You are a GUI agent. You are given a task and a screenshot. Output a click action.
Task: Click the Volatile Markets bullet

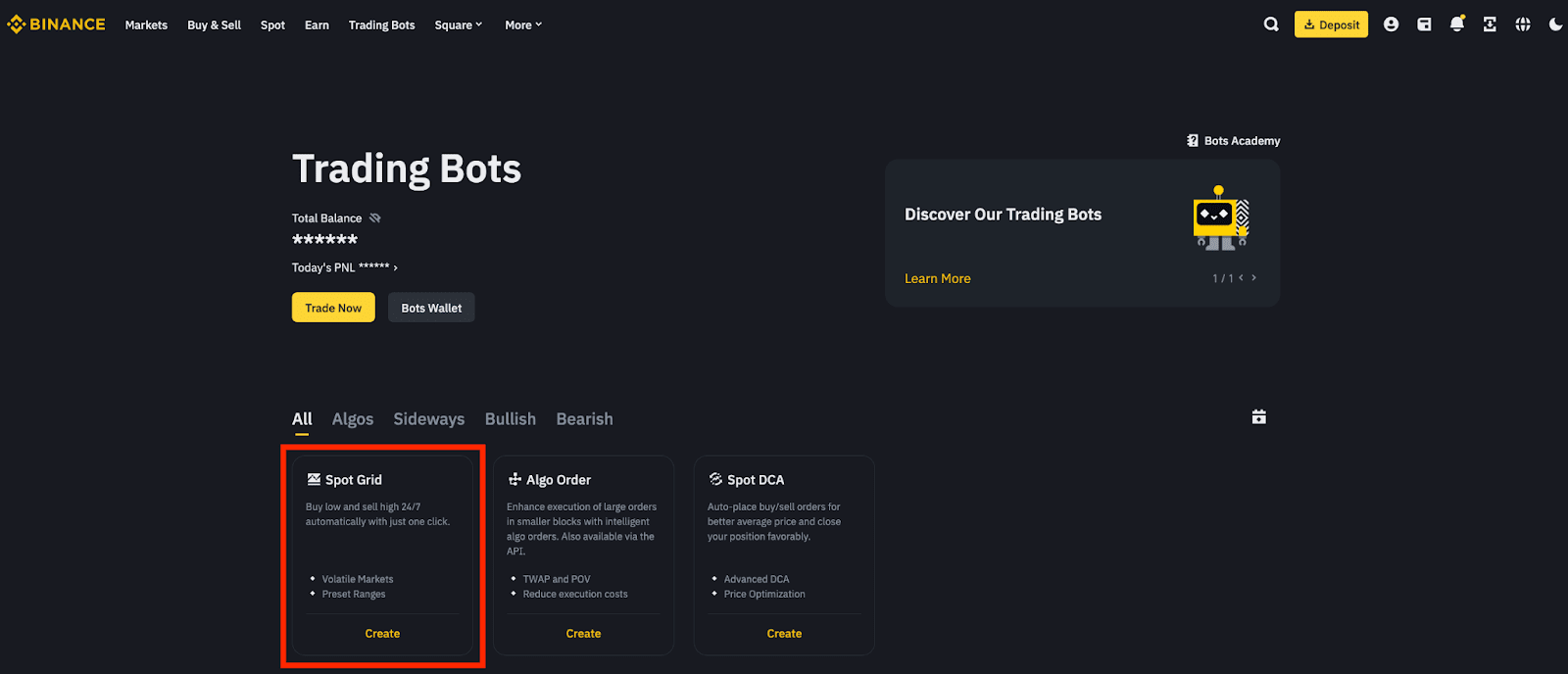point(358,580)
